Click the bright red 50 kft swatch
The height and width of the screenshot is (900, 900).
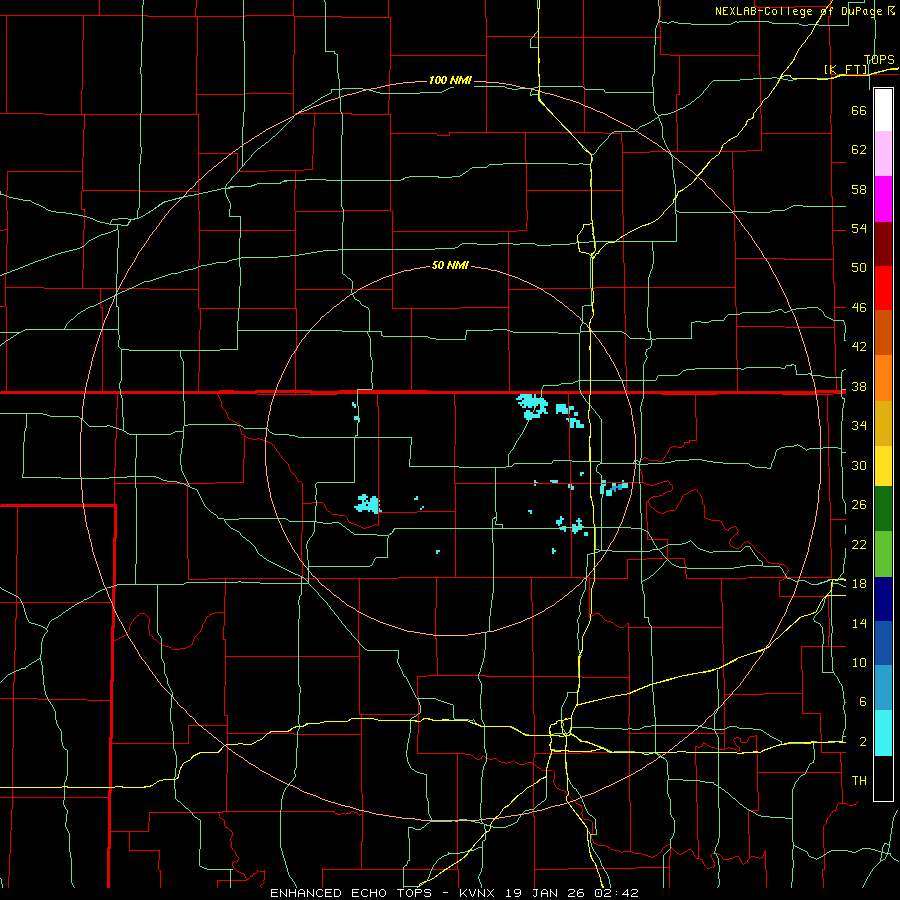(x=883, y=288)
